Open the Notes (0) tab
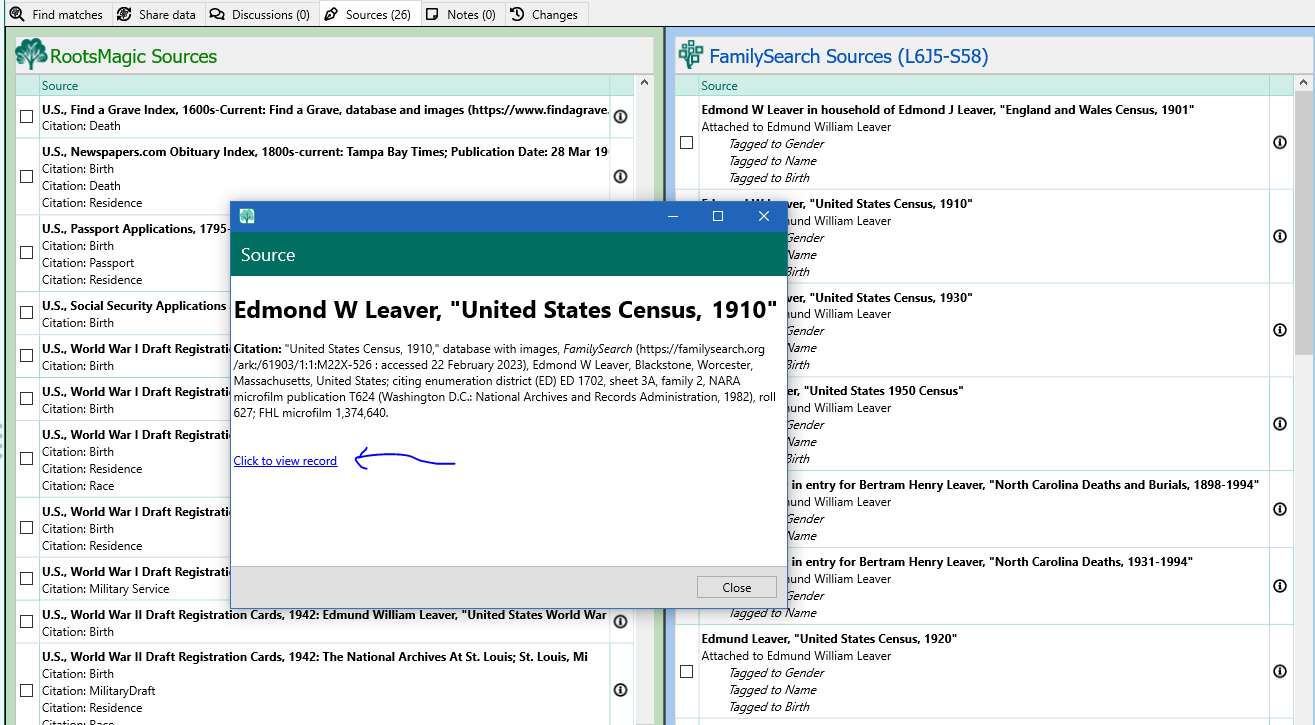The width and height of the screenshot is (1315, 725). [460, 14]
